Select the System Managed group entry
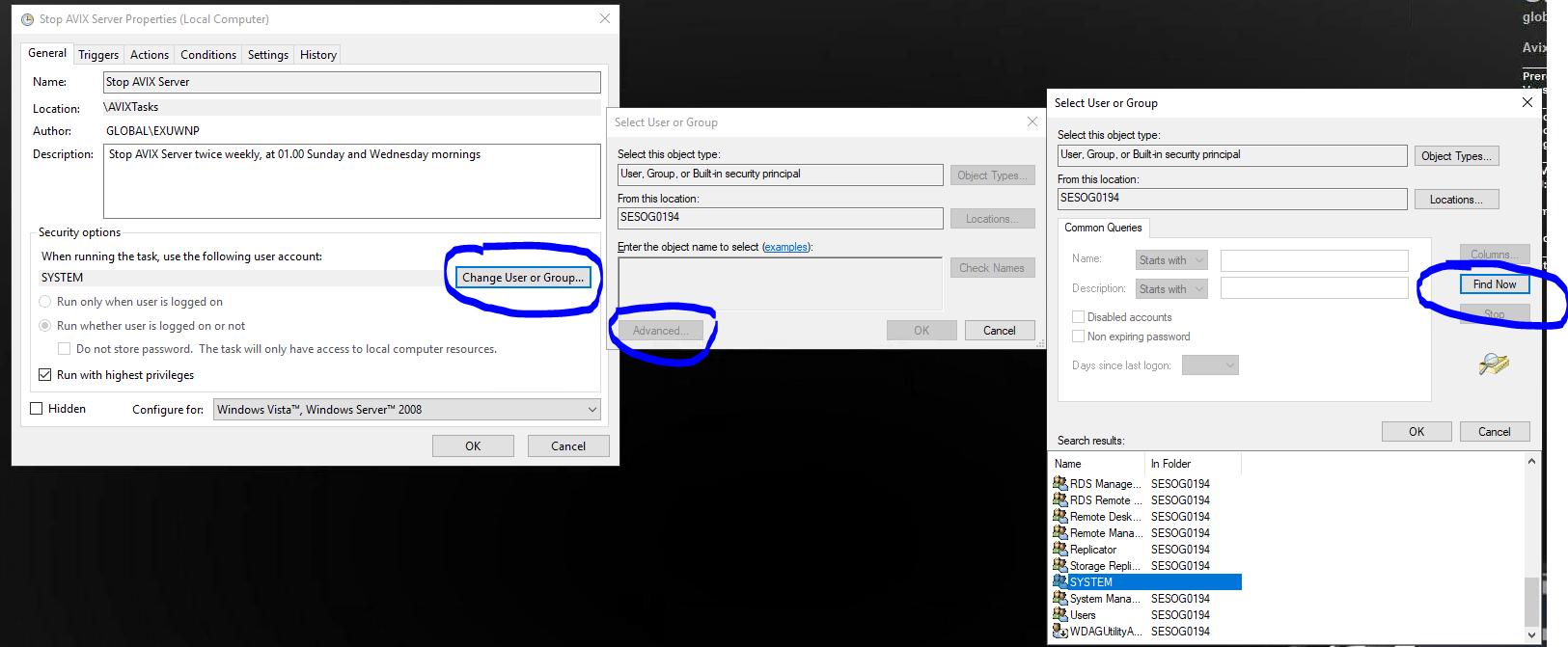The width and height of the screenshot is (1568, 647). pyautogui.click(x=1100, y=599)
